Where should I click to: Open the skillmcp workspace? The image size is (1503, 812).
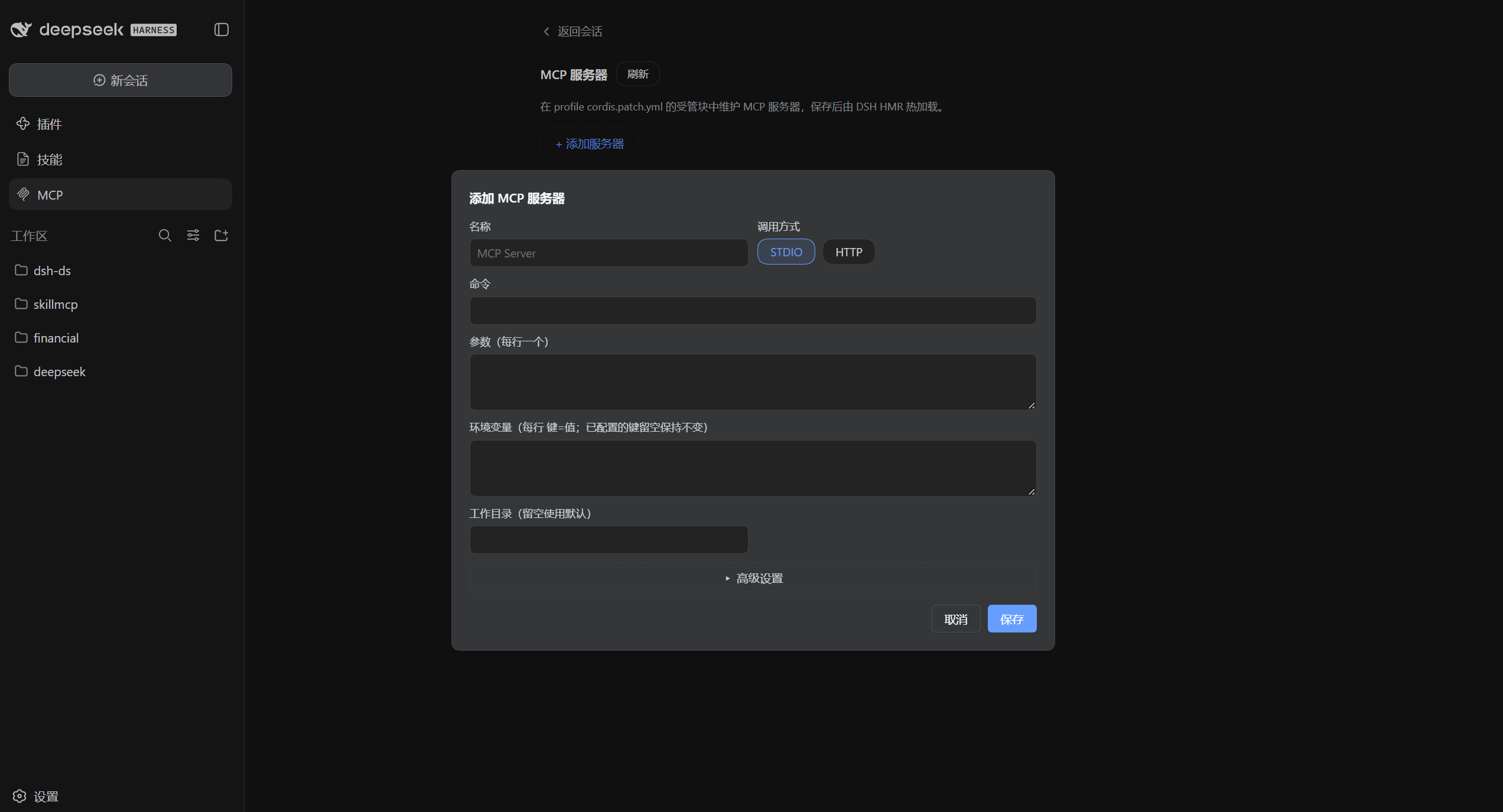tap(121, 304)
